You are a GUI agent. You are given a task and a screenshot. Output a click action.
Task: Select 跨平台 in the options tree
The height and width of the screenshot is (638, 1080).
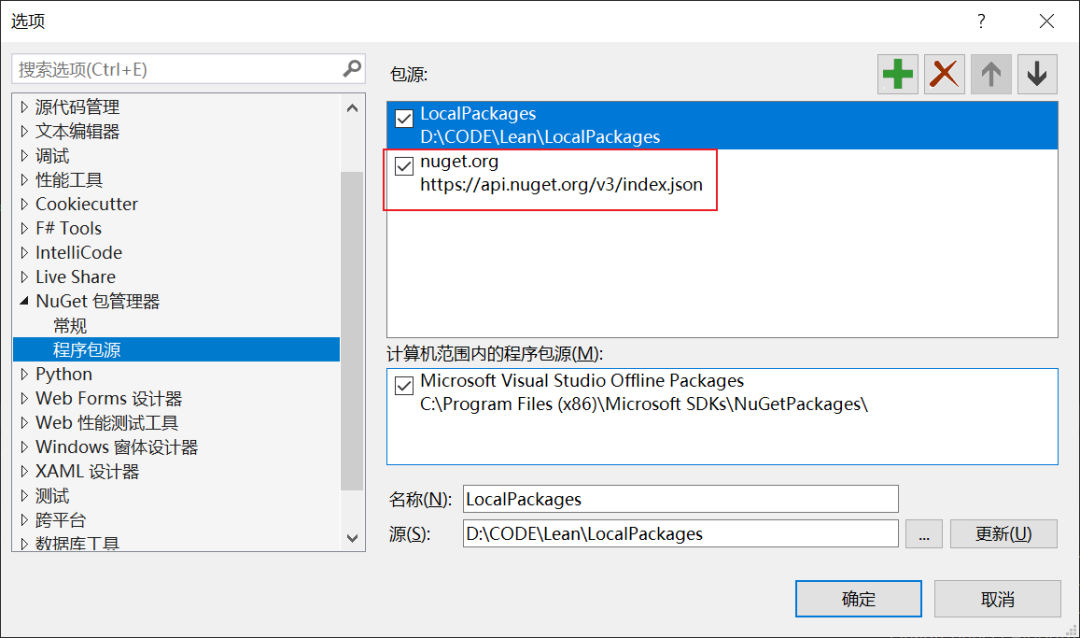tap(61, 520)
